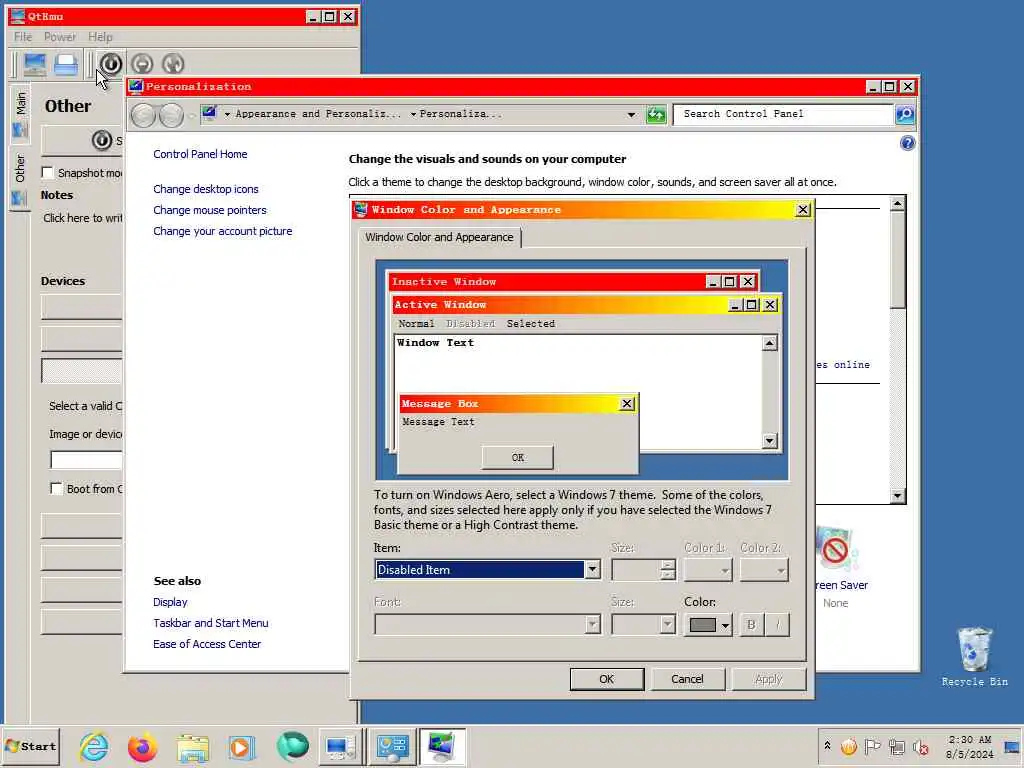Screen dimensions: 1024x768
Task: Launch Firefox from taskbar
Action: click(142, 747)
